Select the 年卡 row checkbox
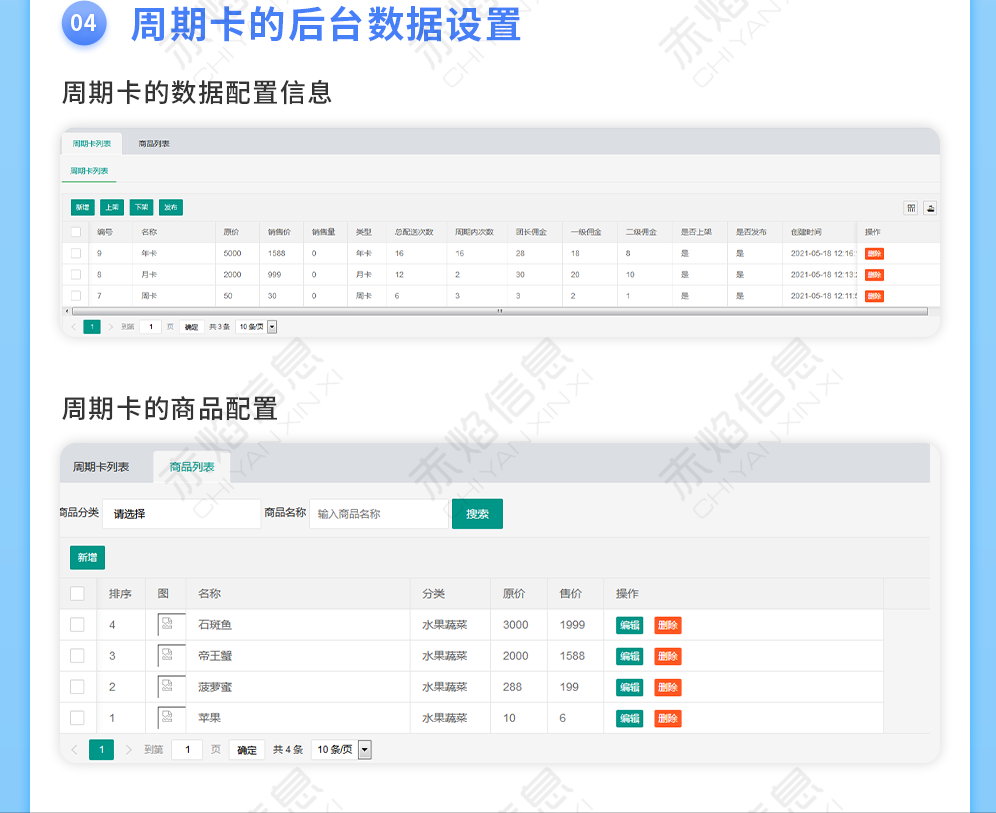The height and width of the screenshot is (813, 996). coord(75,254)
